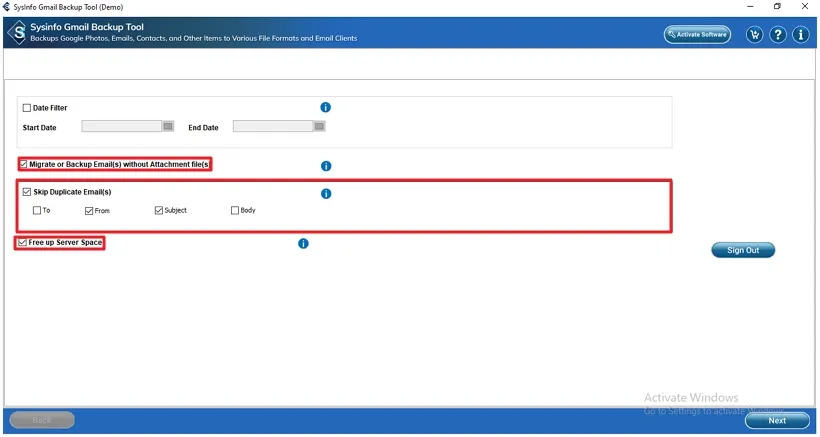Uncheck Migrate or Backup Email(s) without Attachment
The width and height of the screenshot is (820, 437).
pyautogui.click(x=23, y=164)
